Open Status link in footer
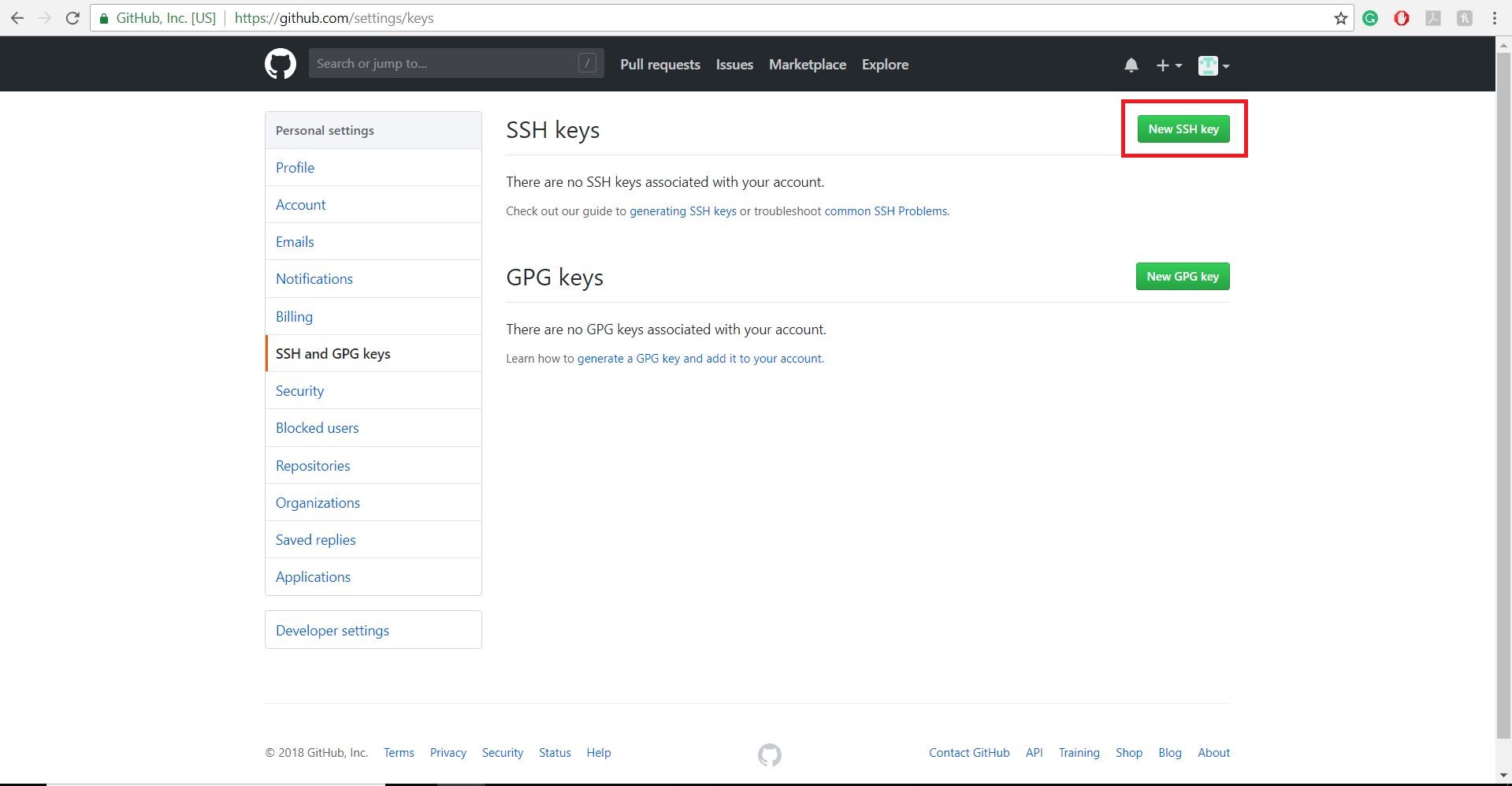Image resolution: width=1512 pixels, height=786 pixels. tap(555, 753)
